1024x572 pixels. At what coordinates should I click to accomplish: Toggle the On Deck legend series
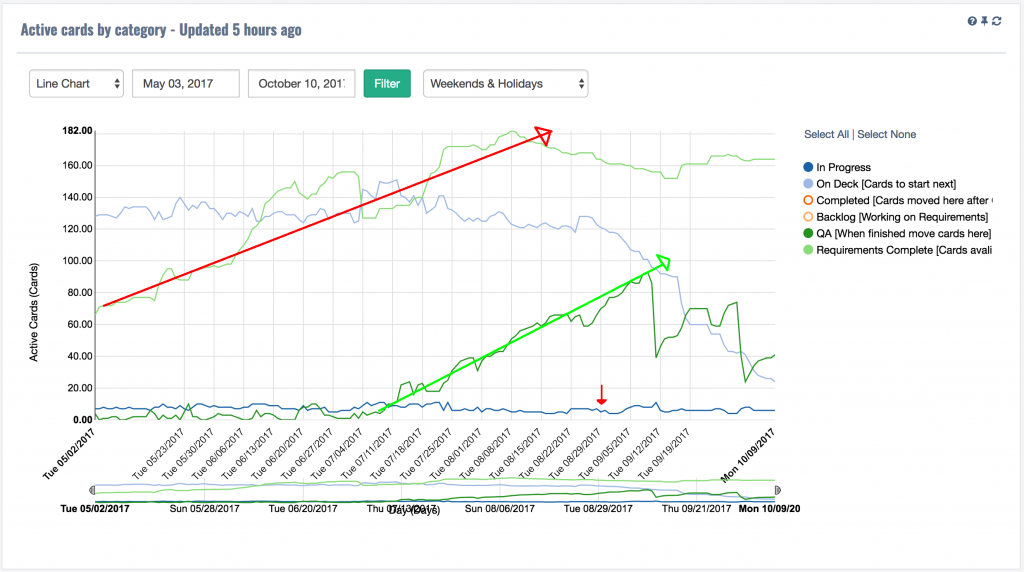tap(880, 184)
